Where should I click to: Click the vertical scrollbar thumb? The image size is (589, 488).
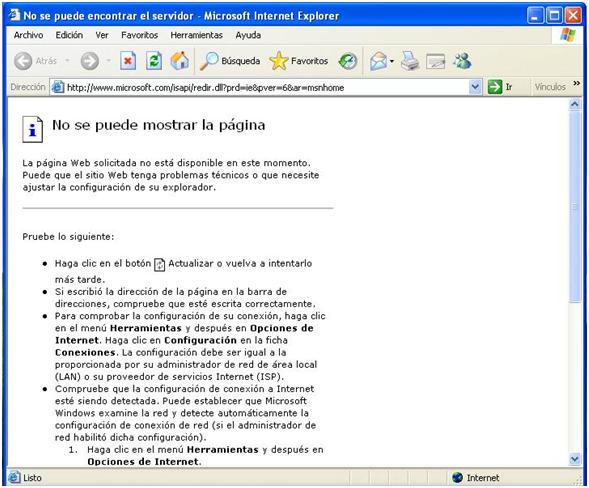pos(574,207)
